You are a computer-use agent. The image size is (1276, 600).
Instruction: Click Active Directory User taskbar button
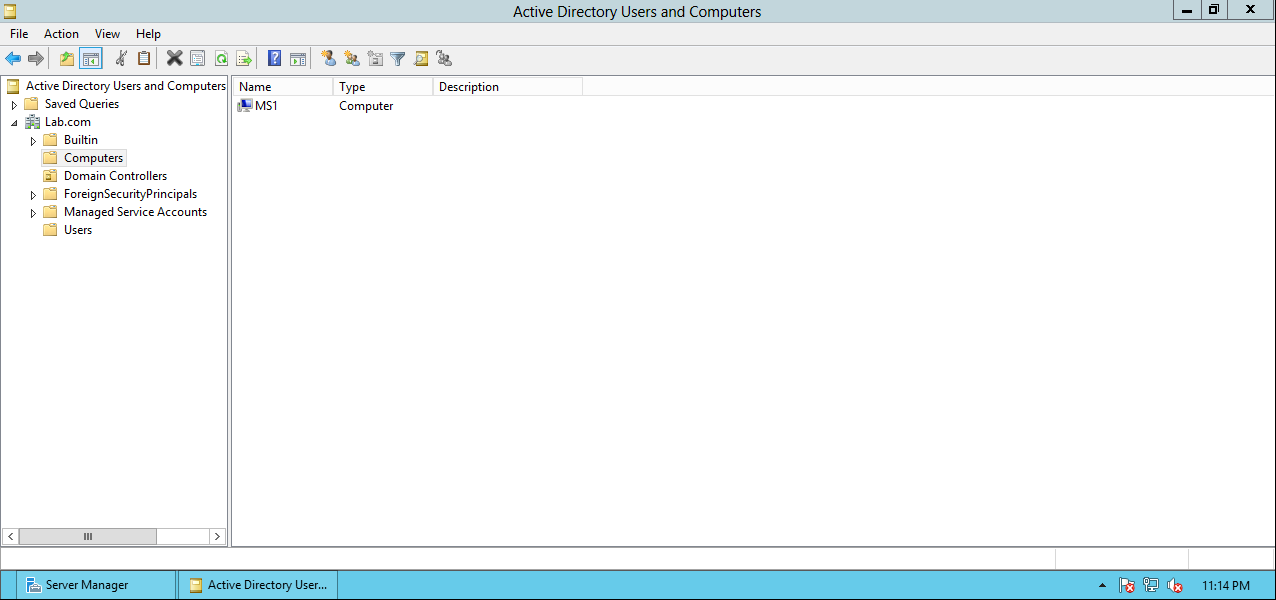(x=257, y=585)
